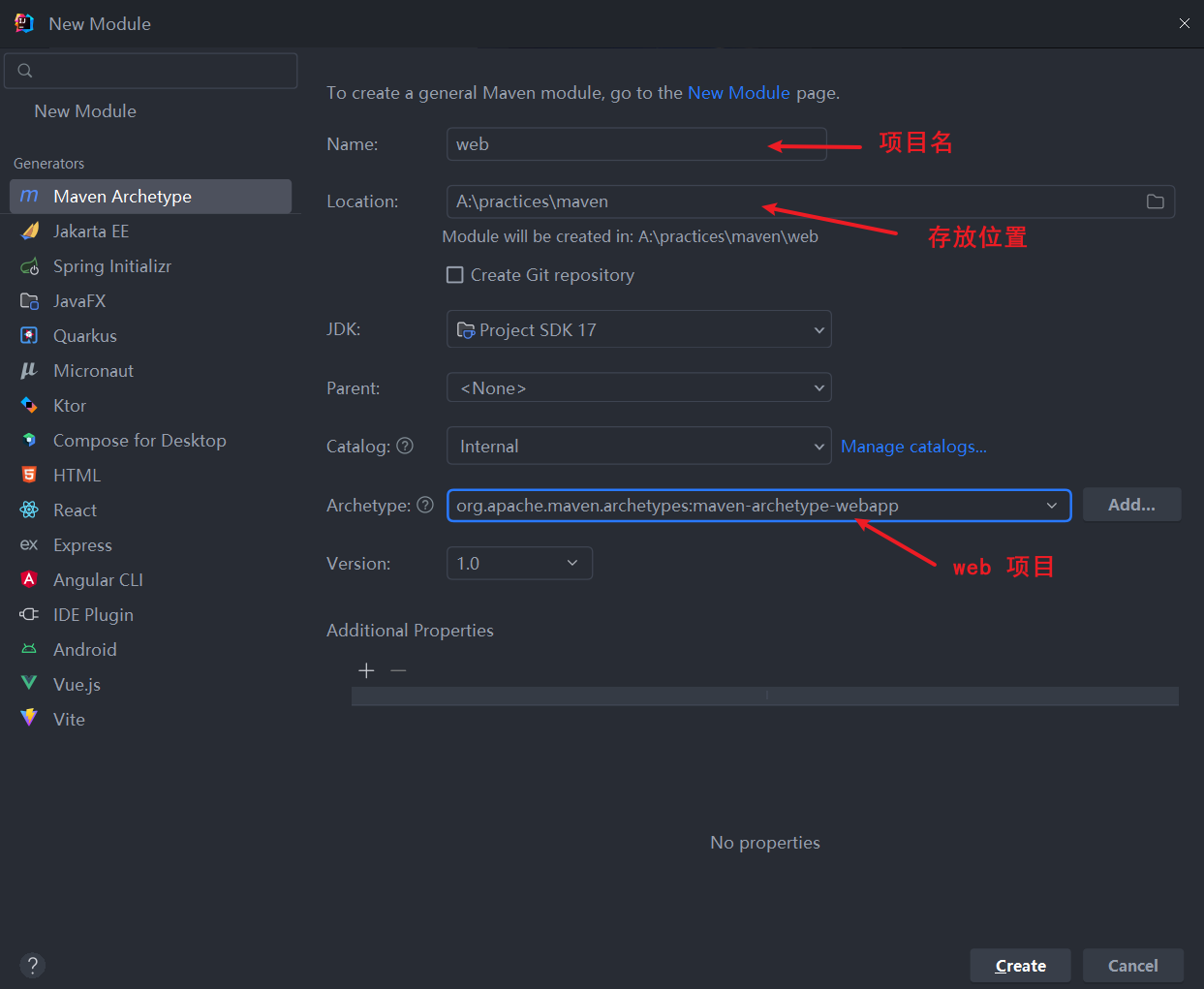Open dialog help question mark button
This screenshot has height=989, width=1204.
coord(32,965)
